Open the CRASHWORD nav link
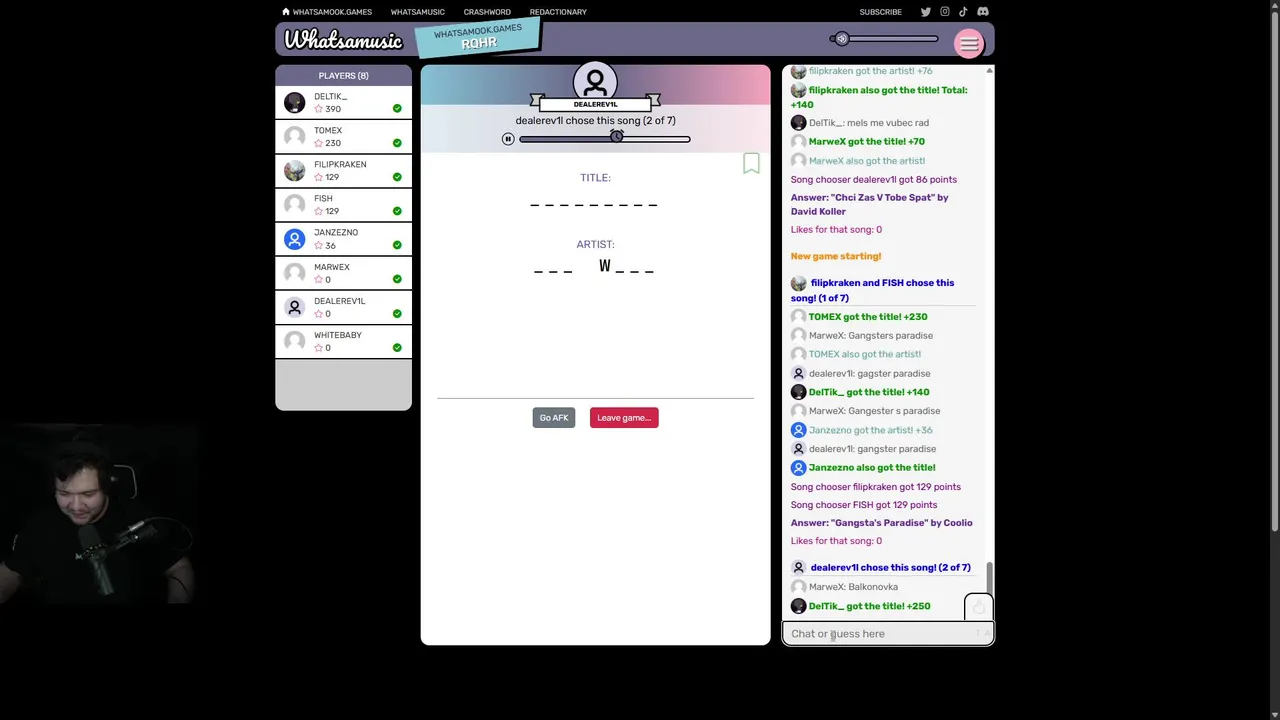This screenshot has width=1280, height=720. click(x=487, y=12)
